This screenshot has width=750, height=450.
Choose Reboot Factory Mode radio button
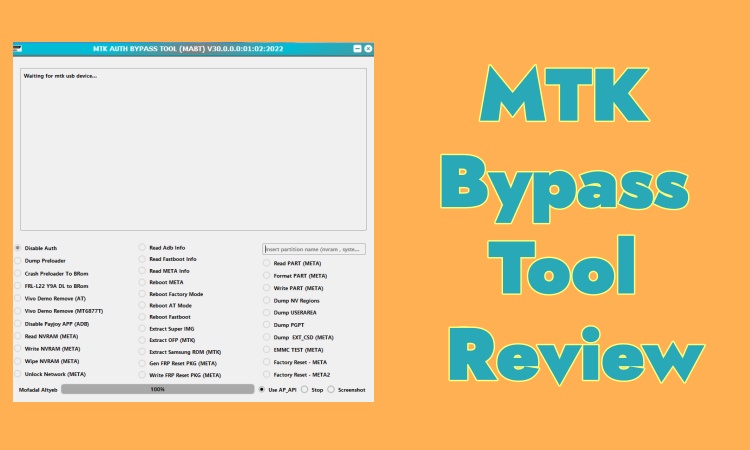[142, 294]
